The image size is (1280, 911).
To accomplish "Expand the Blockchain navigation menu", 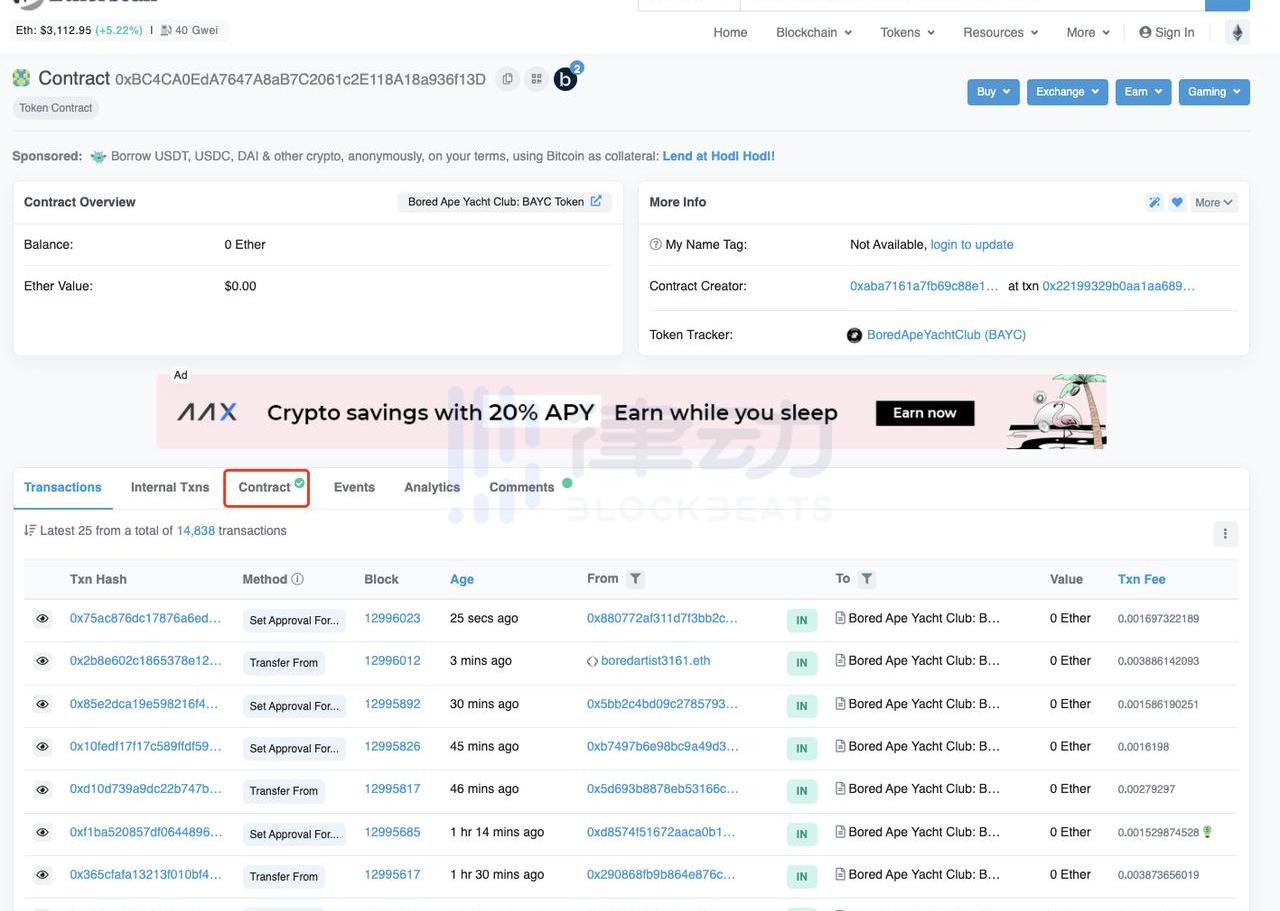I will tap(814, 32).
